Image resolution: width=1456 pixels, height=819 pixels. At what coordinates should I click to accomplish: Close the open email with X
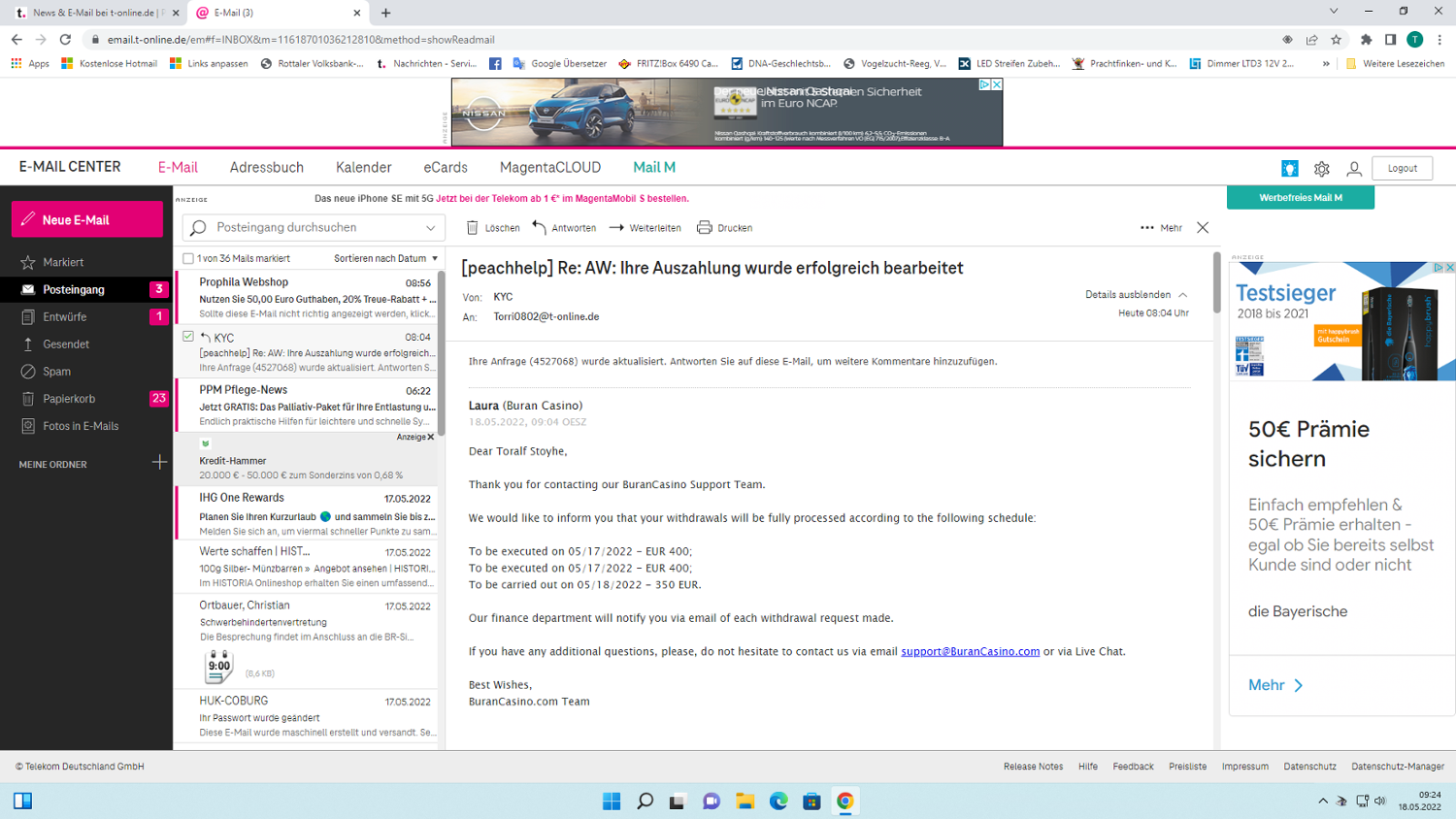[1203, 228]
